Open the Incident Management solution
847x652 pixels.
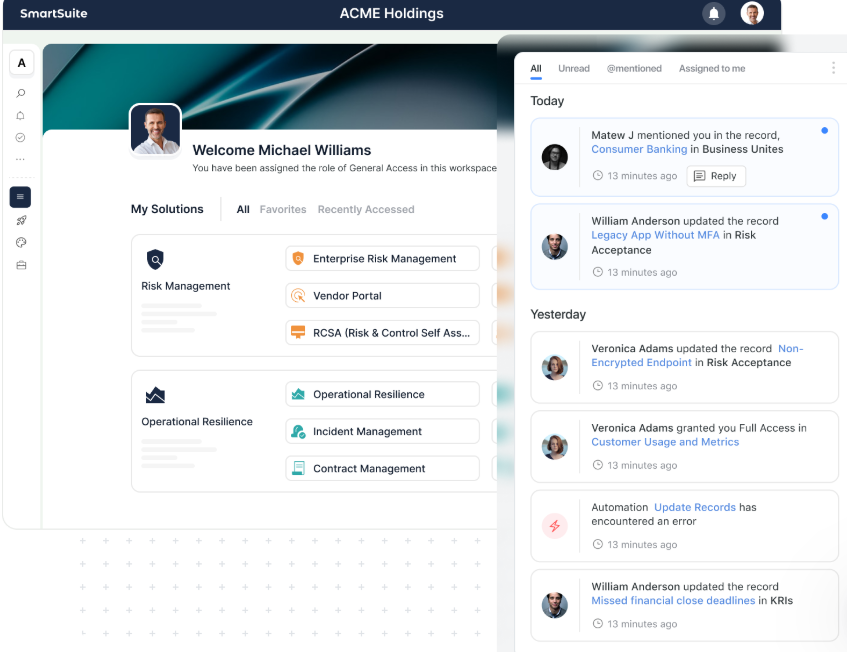[x=382, y=431]
